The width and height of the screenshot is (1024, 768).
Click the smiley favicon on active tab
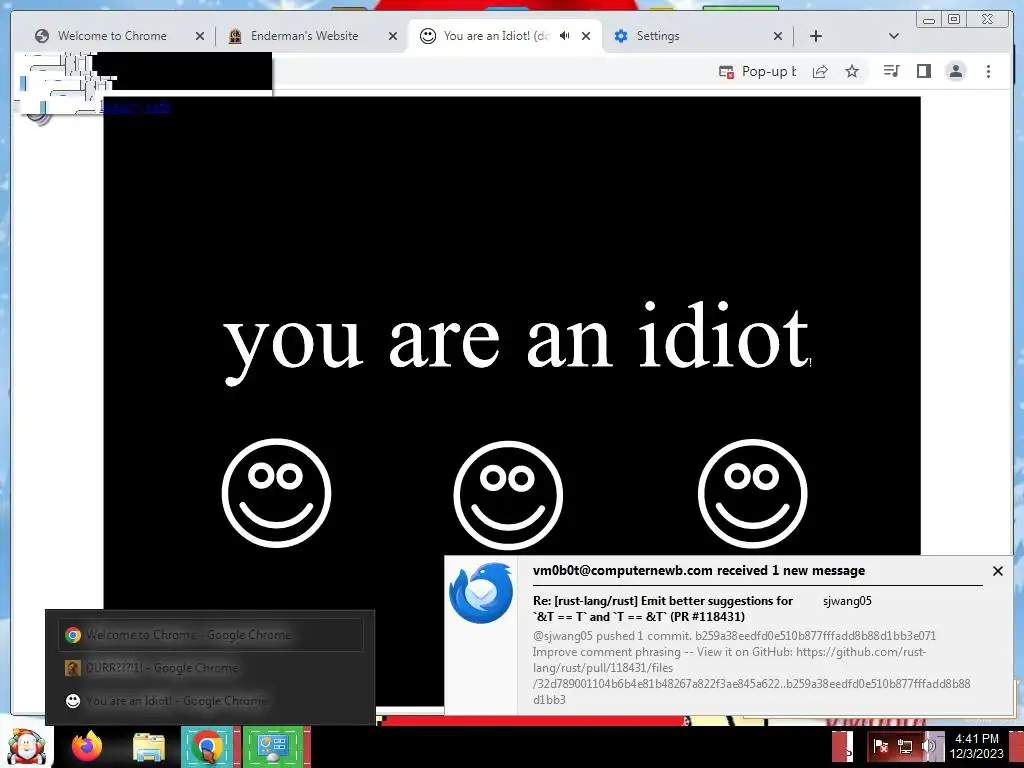coord(428,36)
